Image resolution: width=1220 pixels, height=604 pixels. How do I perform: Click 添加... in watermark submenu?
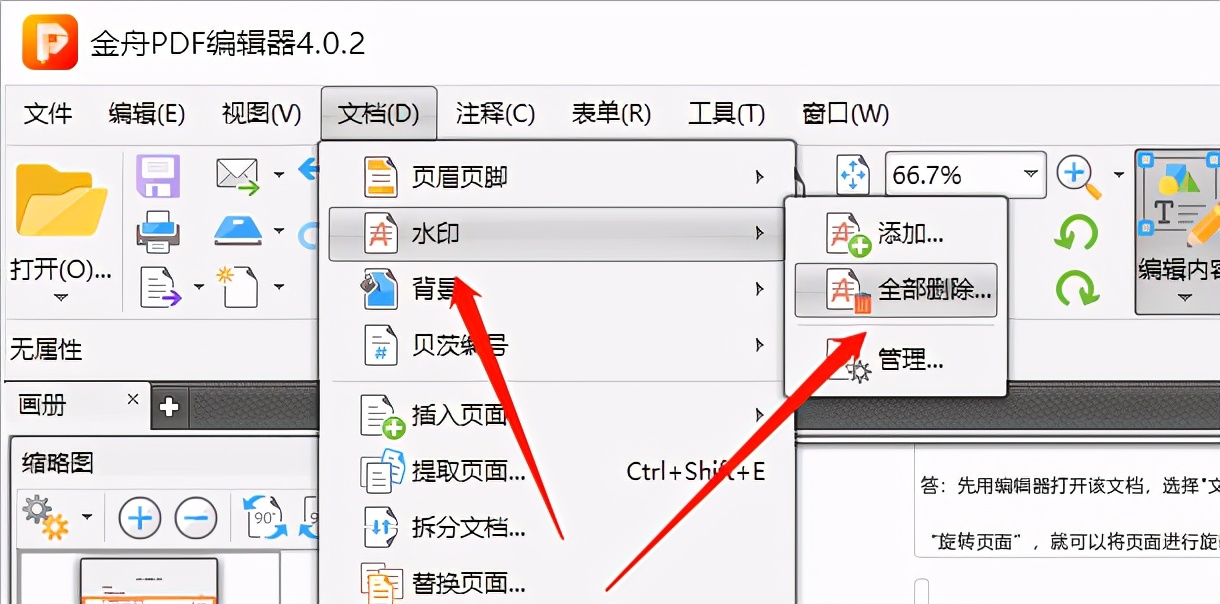point(895,234)
